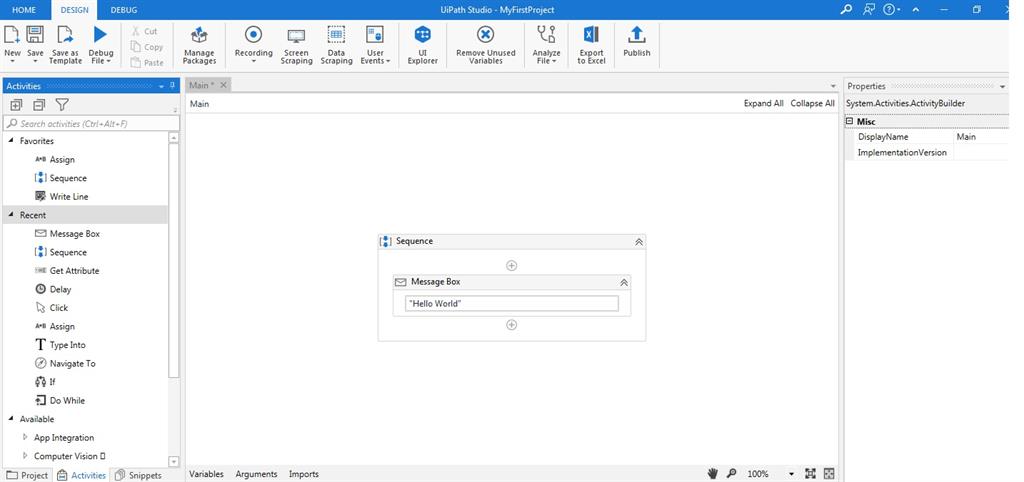Edit the DisplayName property value
This screenshot has height=482, width=1024.
point(982,137)
